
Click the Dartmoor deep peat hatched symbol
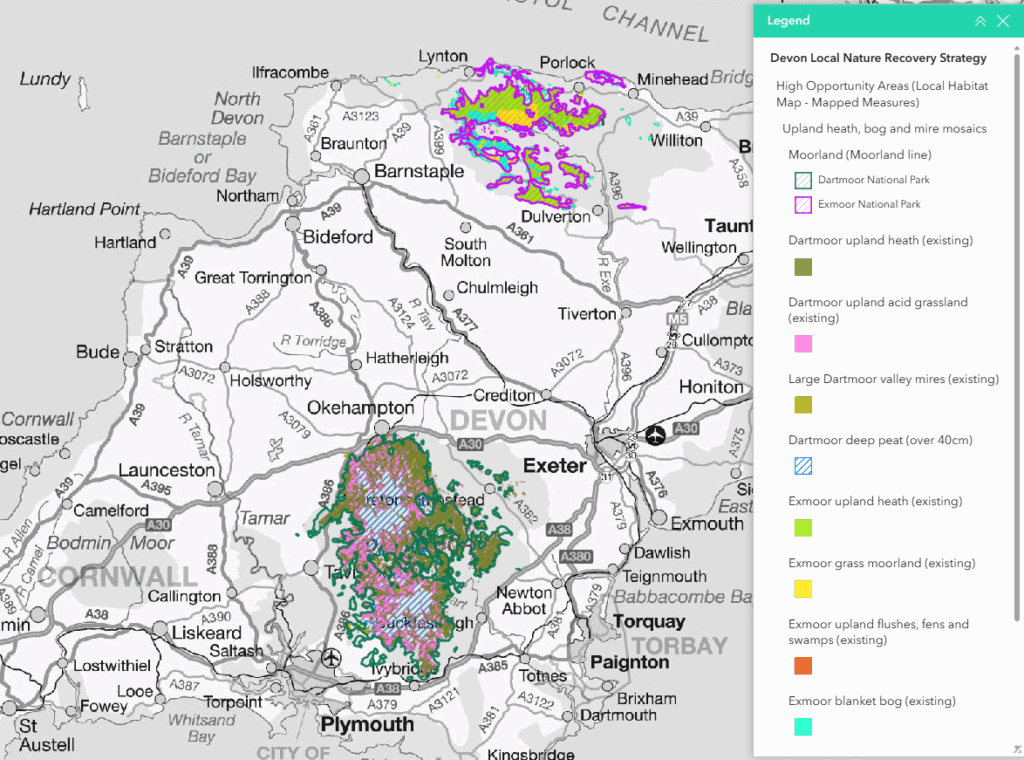tap(802, 466)
